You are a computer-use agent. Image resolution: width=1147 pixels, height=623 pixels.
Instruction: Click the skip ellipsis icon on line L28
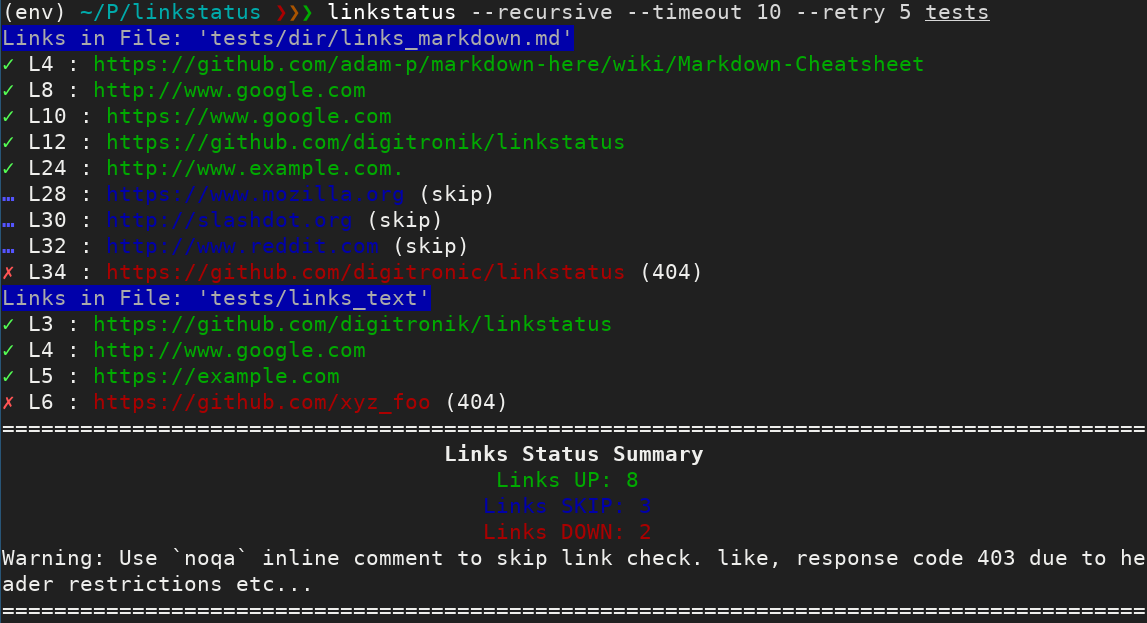[x=9, y=194]
